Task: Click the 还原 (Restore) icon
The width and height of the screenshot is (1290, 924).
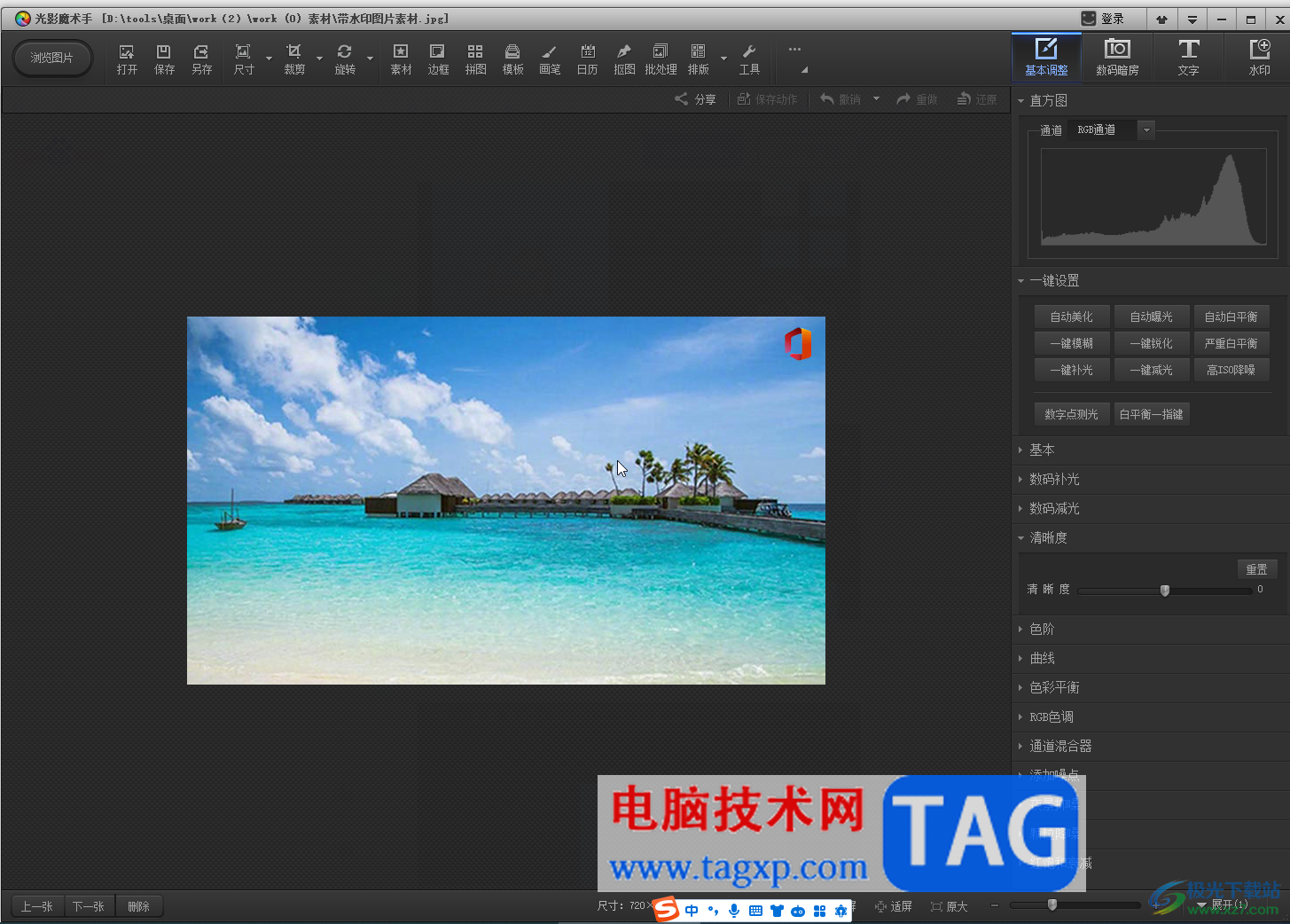Action: [x=977, y=99]
